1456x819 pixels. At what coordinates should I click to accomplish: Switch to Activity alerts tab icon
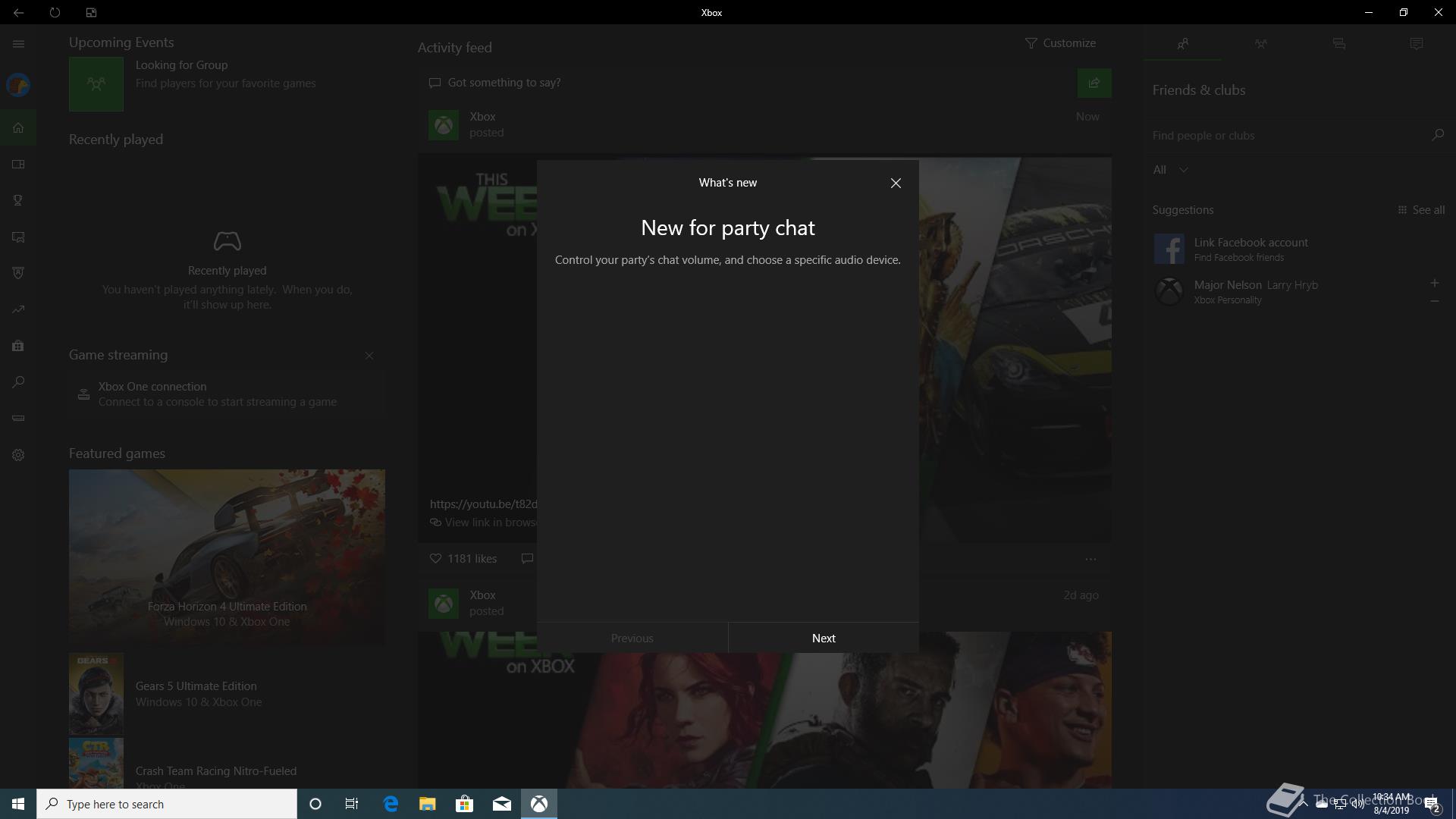pos(1416,44)
